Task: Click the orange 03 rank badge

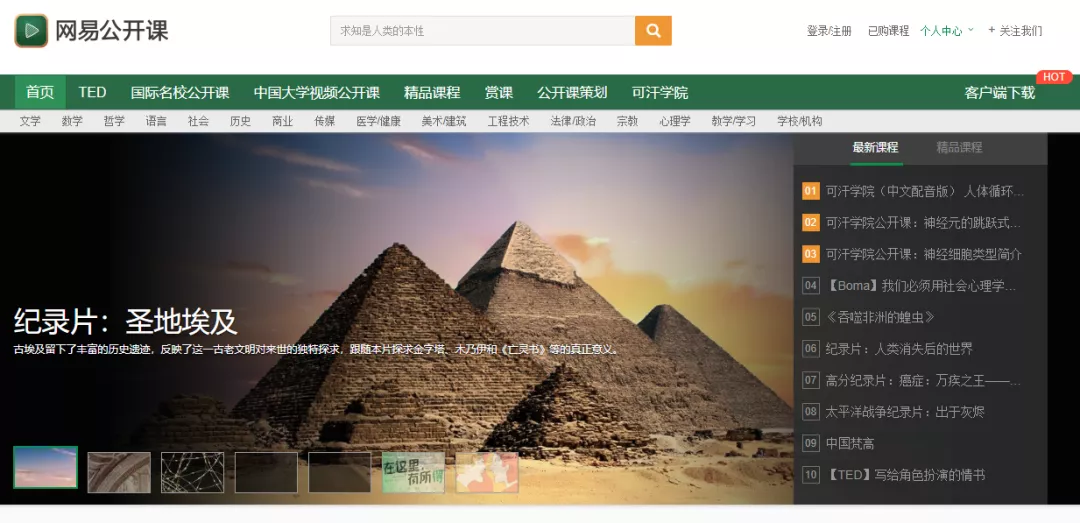Action: (x=811, y=254)
